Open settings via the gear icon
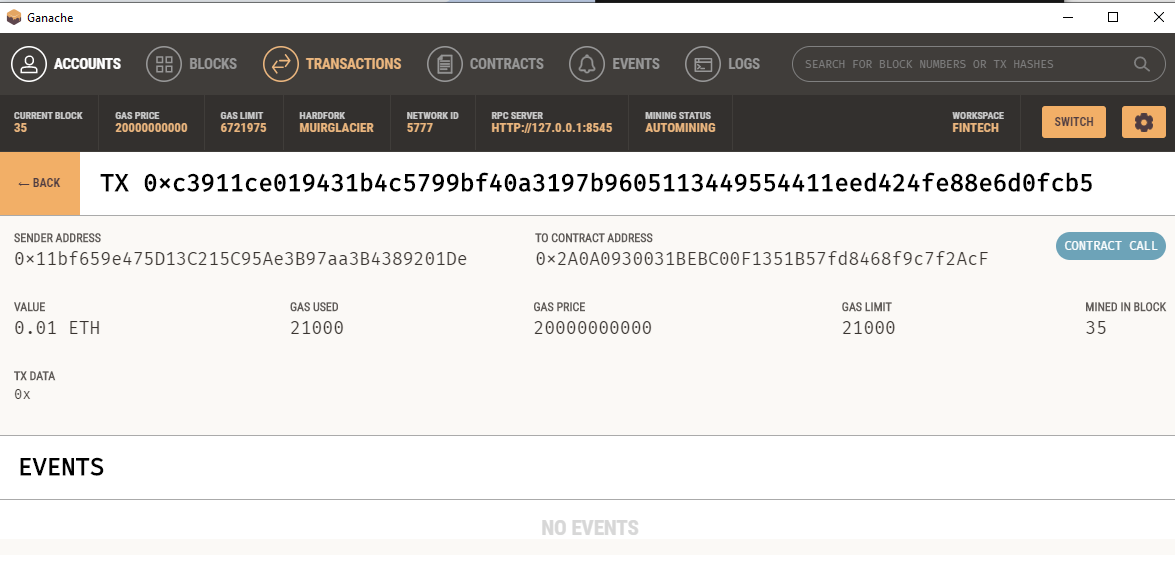This screenshot has height=575, width=1175. click(1144, 122)
